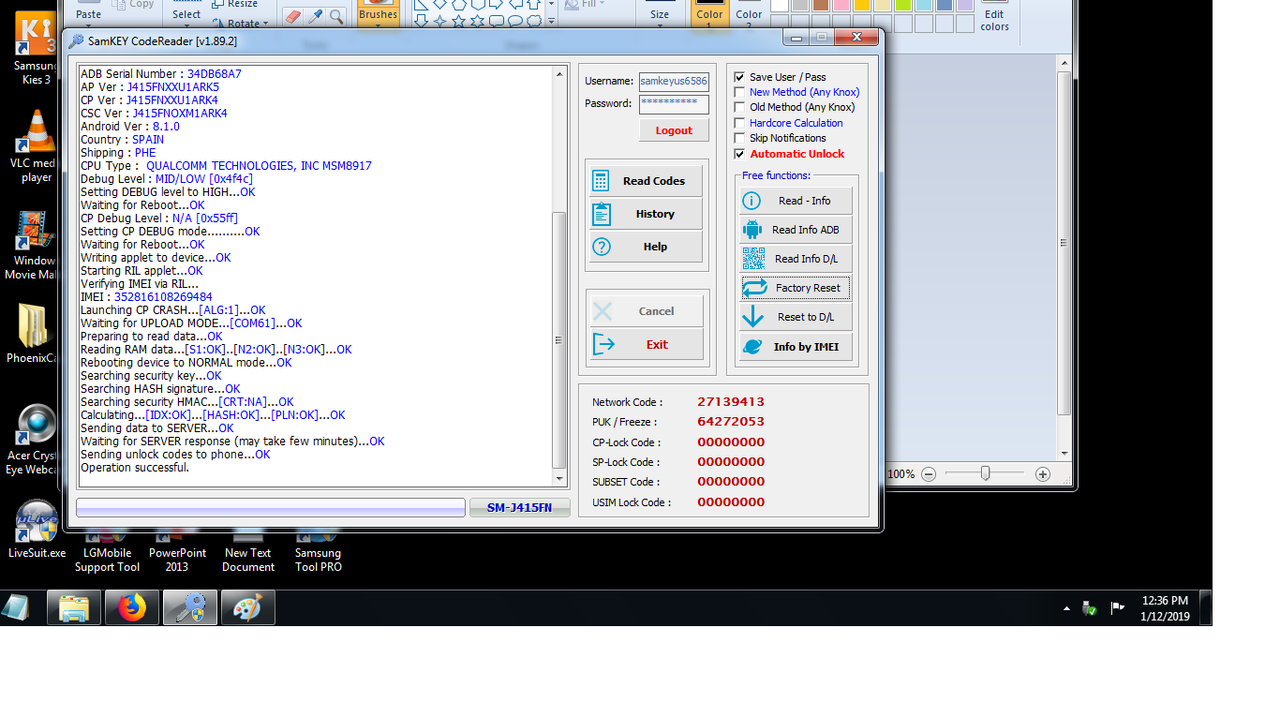Click the log scrollbar up arrow

click(x=559, y=75)
